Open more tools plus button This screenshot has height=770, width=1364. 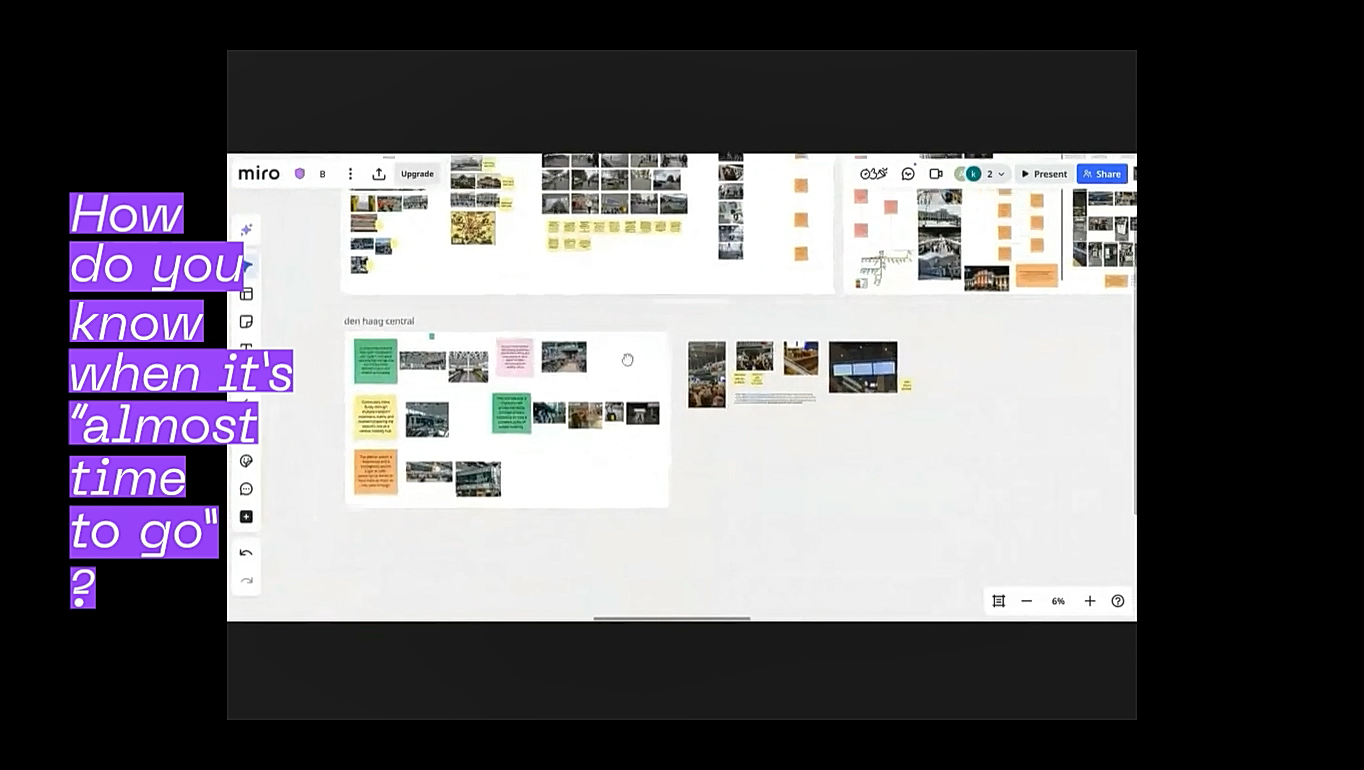246,517
